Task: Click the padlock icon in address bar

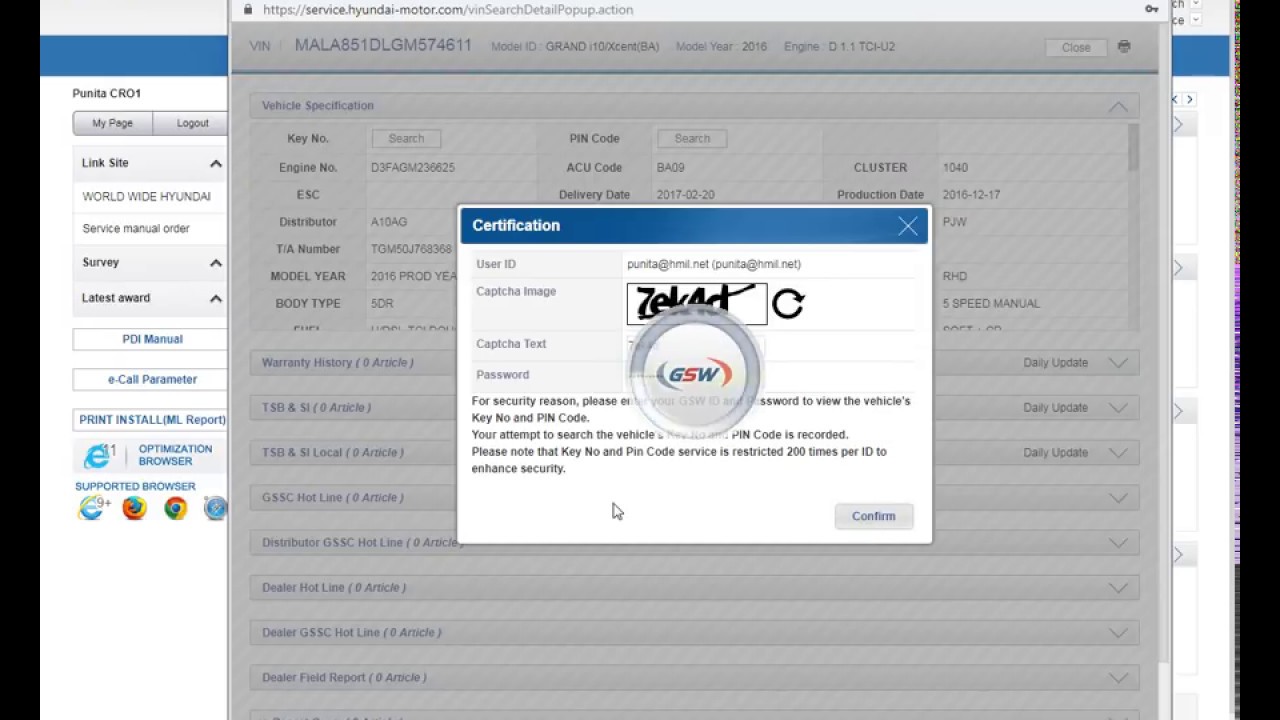Action: click(x=249, y=9)
